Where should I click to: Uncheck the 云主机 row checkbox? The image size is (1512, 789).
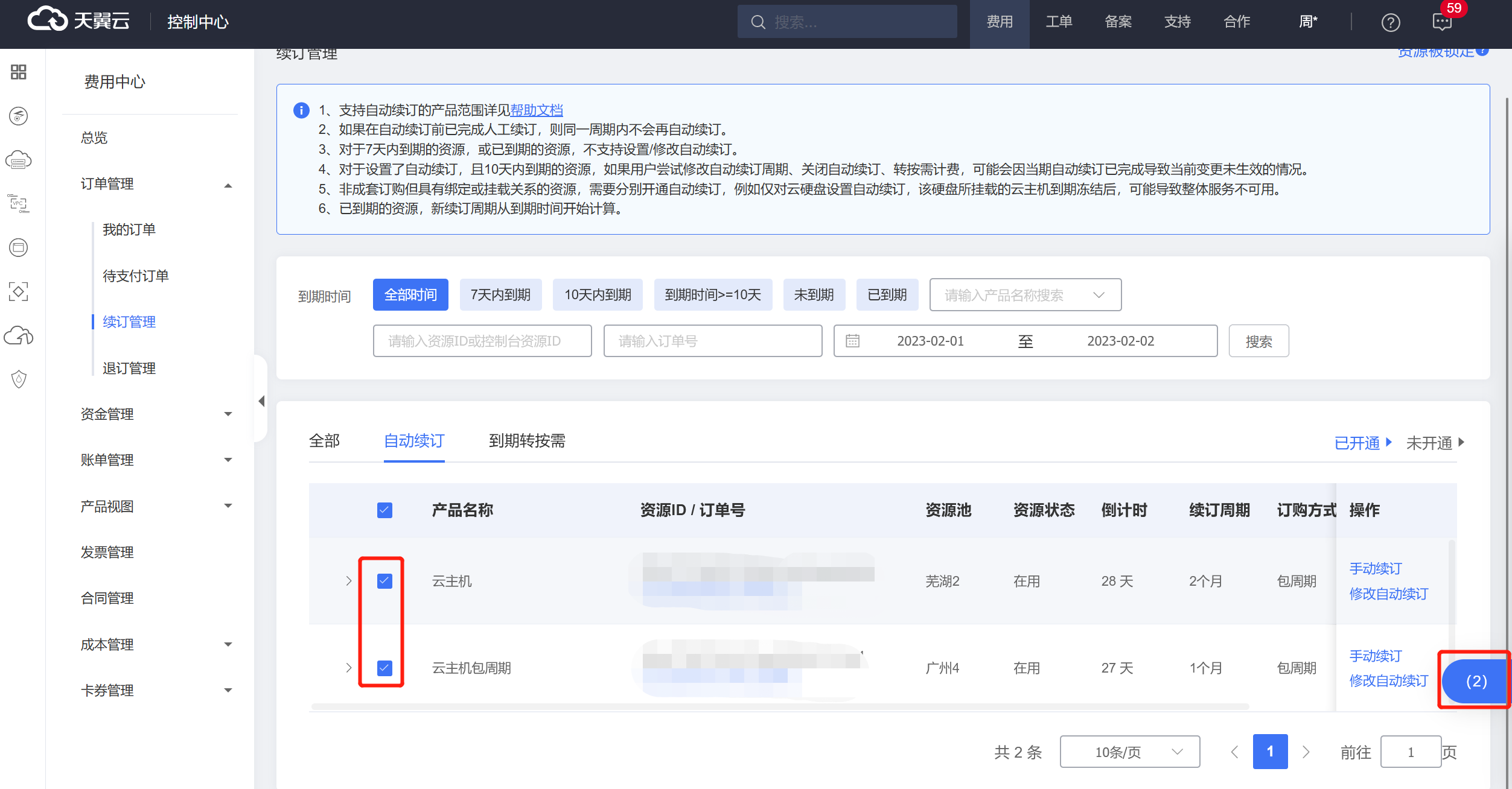[384, 581]
